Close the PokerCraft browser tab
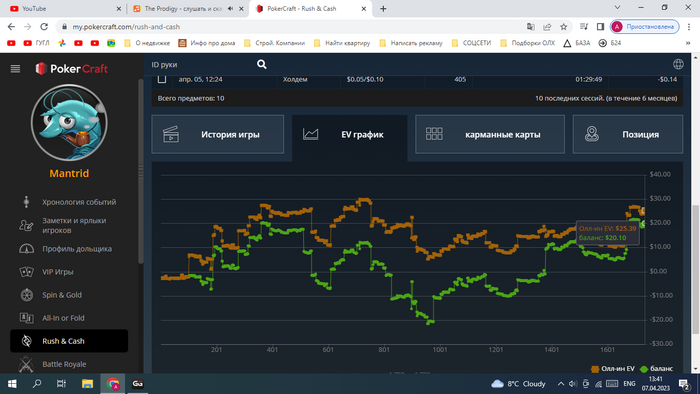The image size is (700, 394). pos(364,8)
